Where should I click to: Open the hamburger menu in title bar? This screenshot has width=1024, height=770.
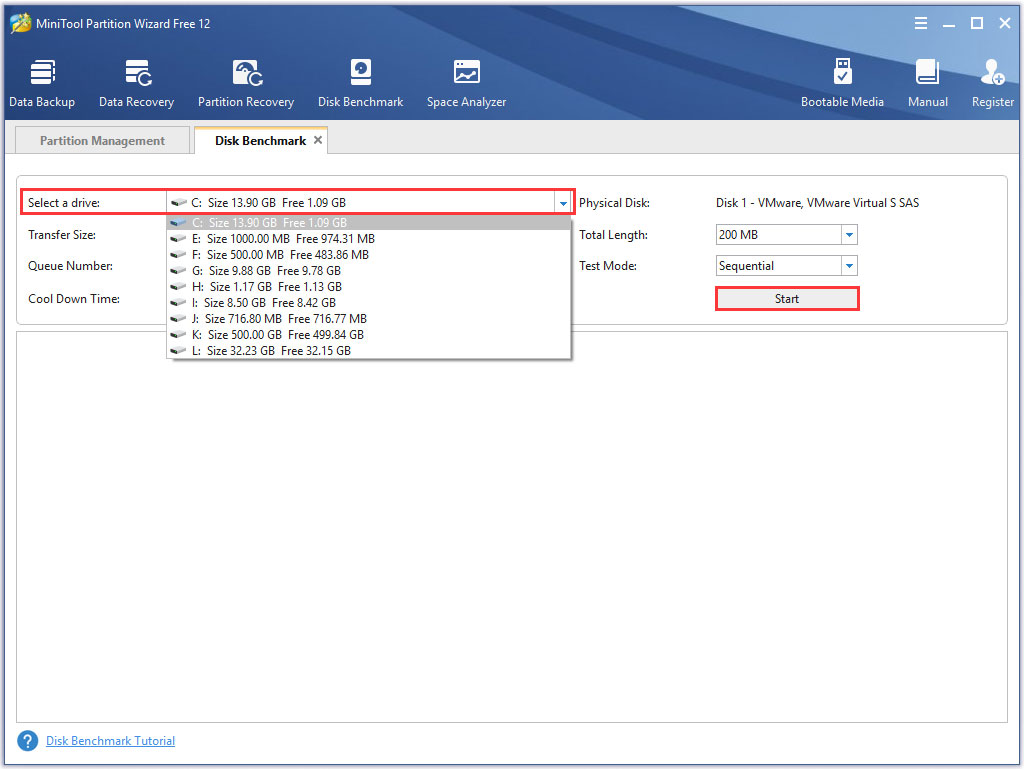click(x=920, y=22)
